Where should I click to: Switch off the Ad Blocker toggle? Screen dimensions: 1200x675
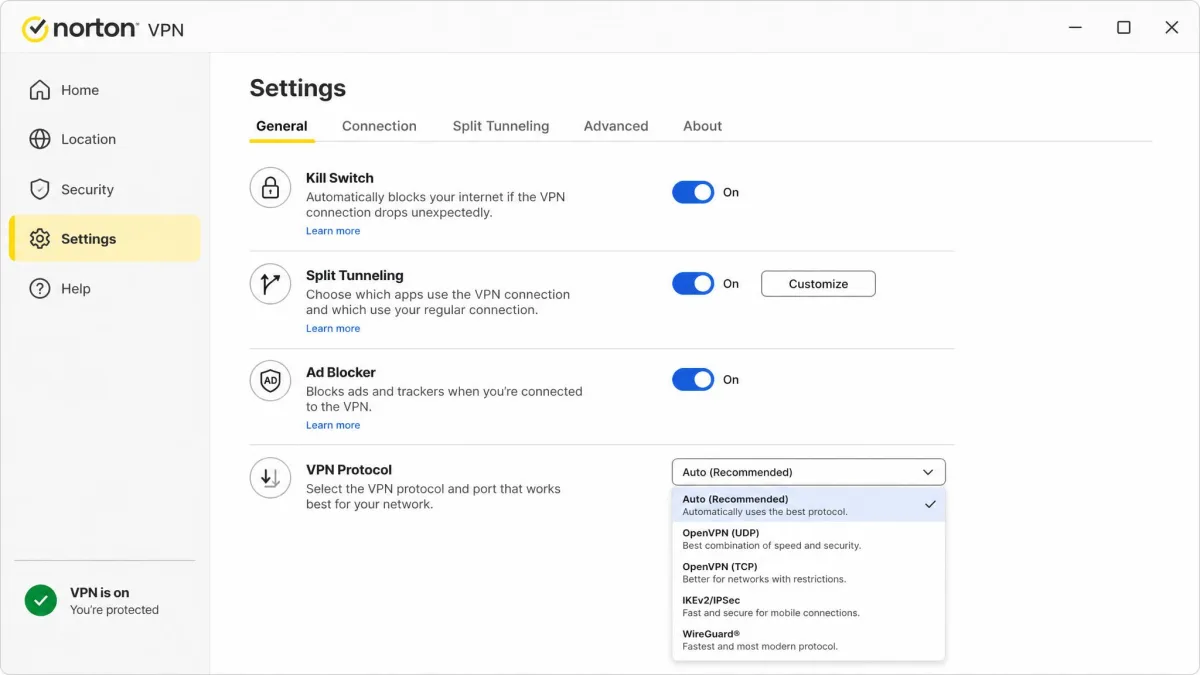coord(693,379)
